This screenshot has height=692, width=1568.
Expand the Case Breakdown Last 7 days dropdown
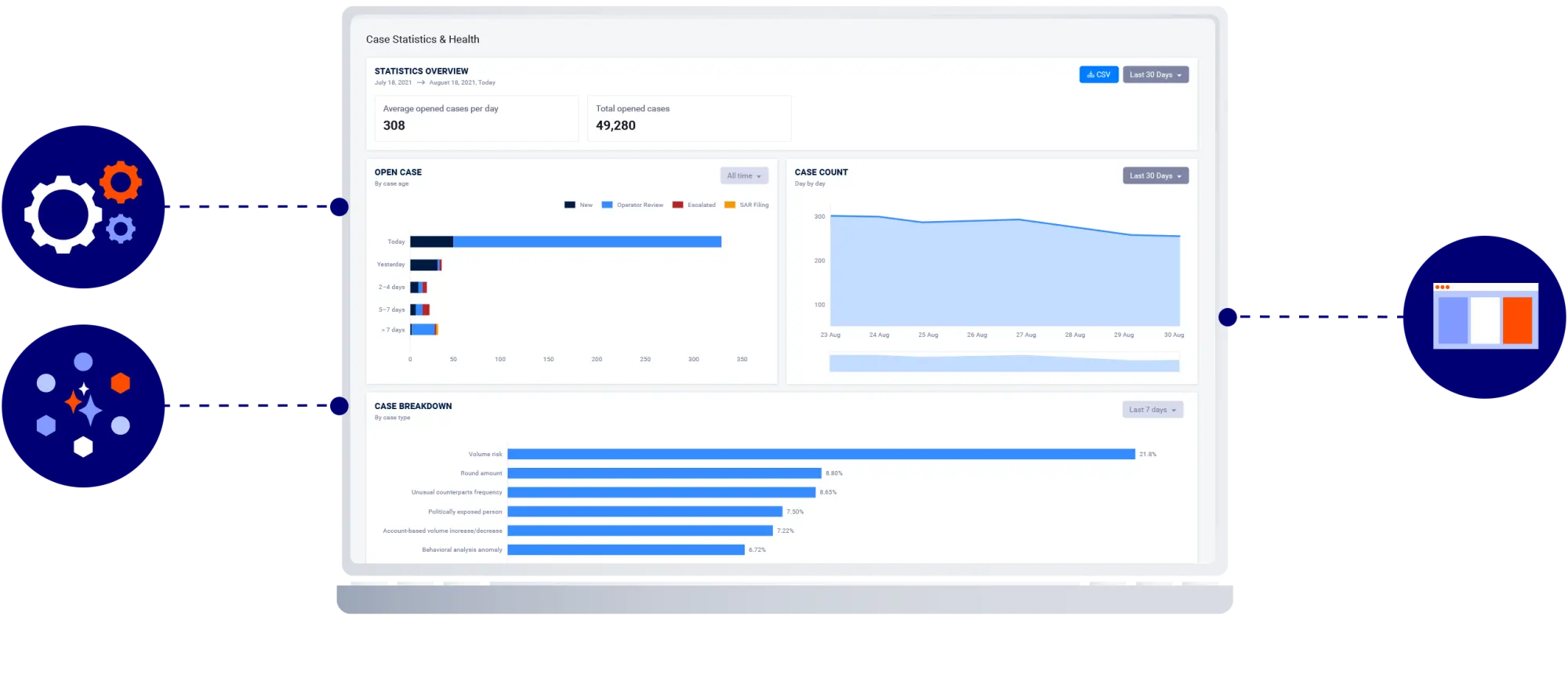click(x=1152, y=410)
